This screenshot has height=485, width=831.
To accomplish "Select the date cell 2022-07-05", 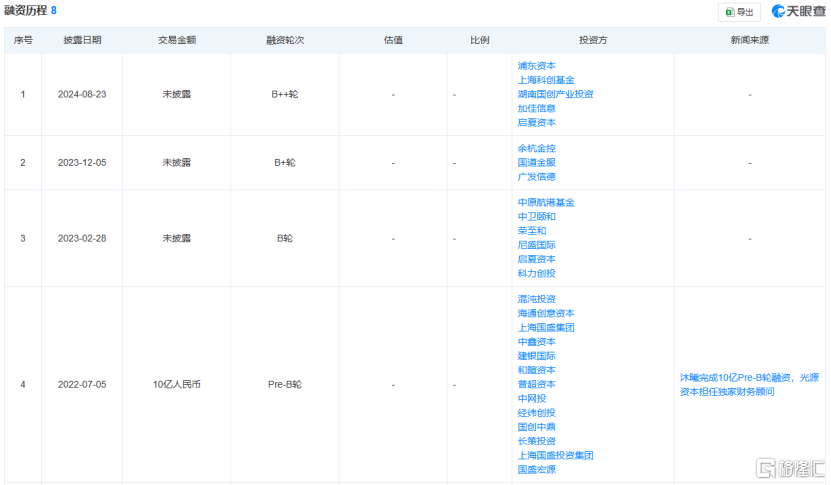I will coord(82,385).
